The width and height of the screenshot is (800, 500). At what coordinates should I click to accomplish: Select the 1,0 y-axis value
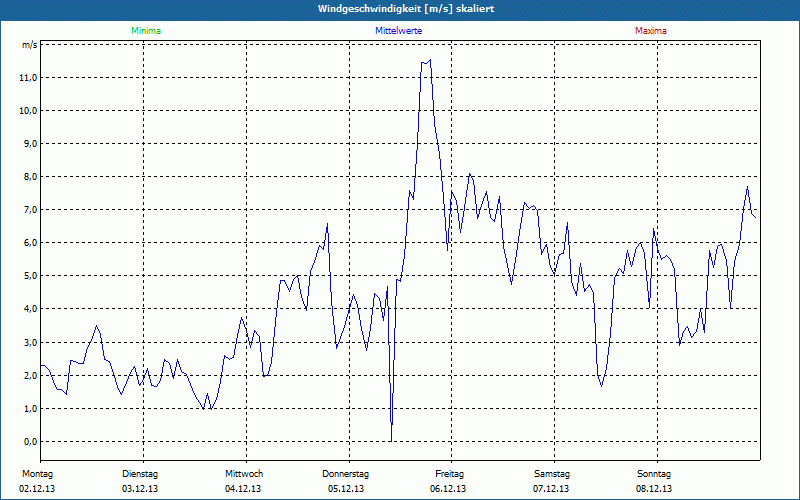pyautogui.click(x=31, y=409)
